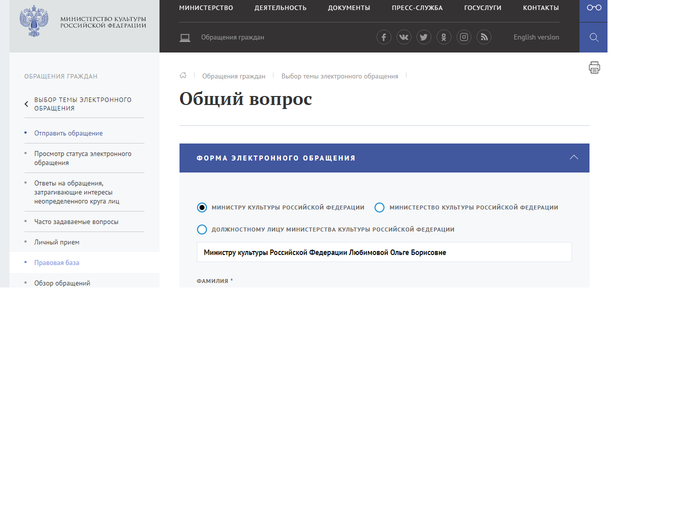Go back via 'Выбор темы электронного обращения' arrow

pyautogui.click(x=27, y=104)
